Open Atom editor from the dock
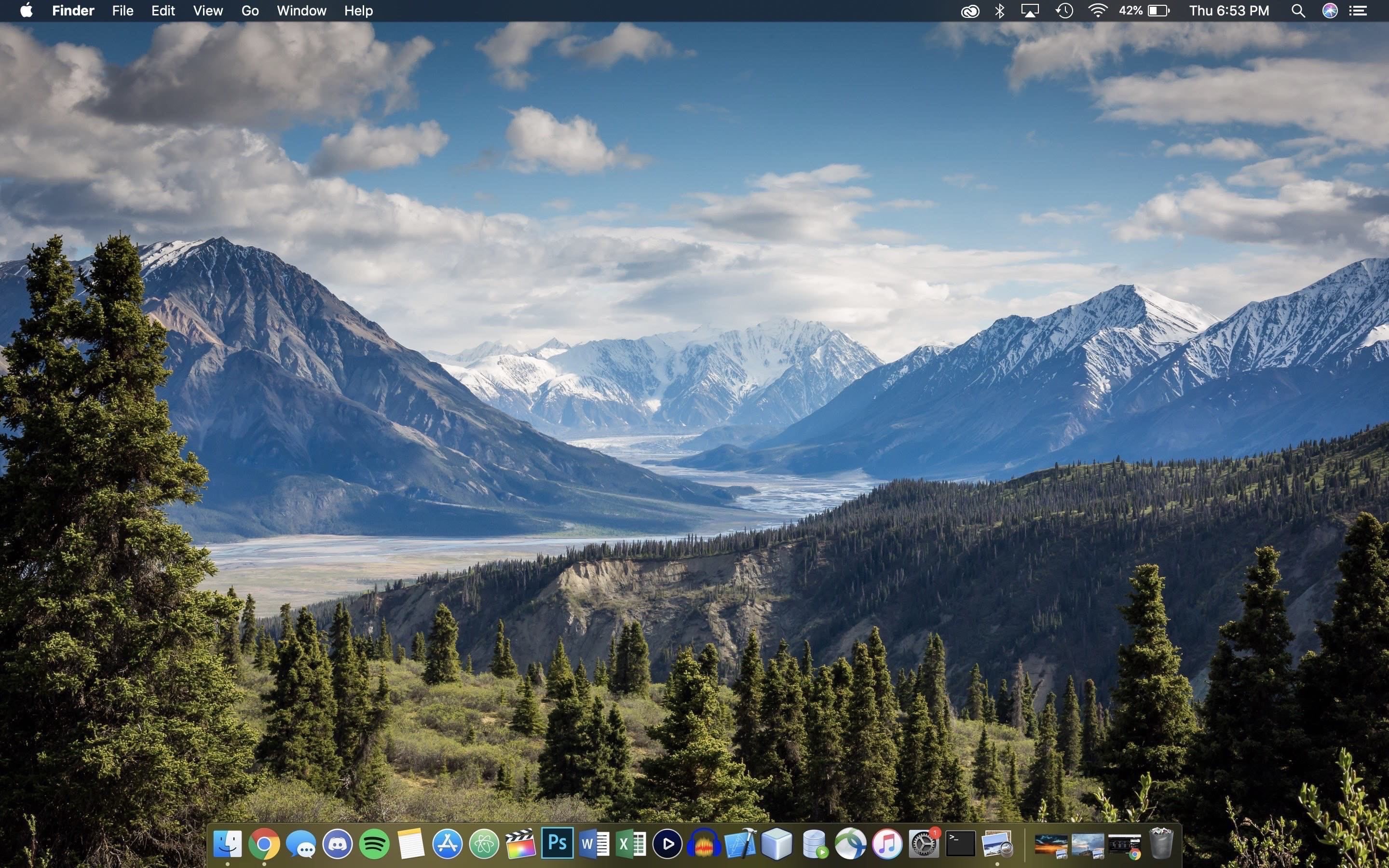 [484, 844]
